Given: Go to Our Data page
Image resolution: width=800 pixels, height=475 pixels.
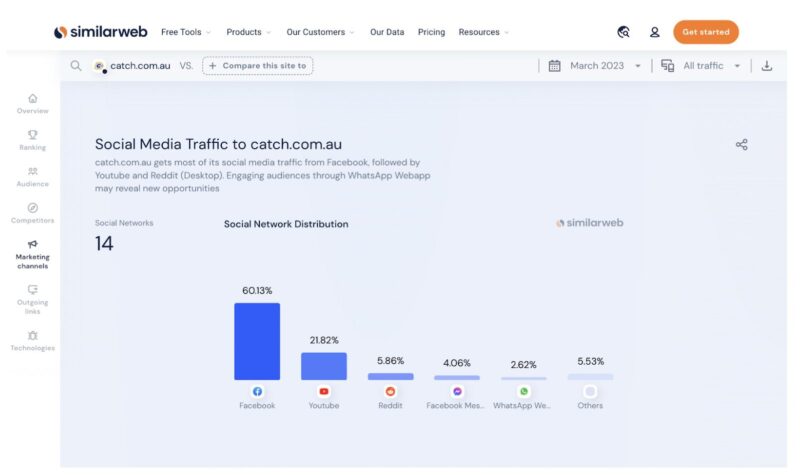Looking at the screenshot, I should pos(387,32).
